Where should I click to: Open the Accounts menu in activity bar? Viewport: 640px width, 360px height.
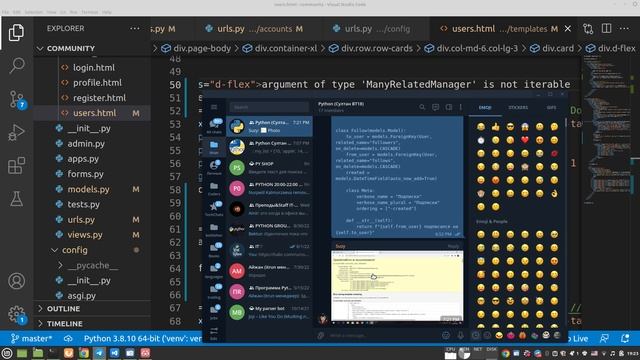tap(16, 281)
